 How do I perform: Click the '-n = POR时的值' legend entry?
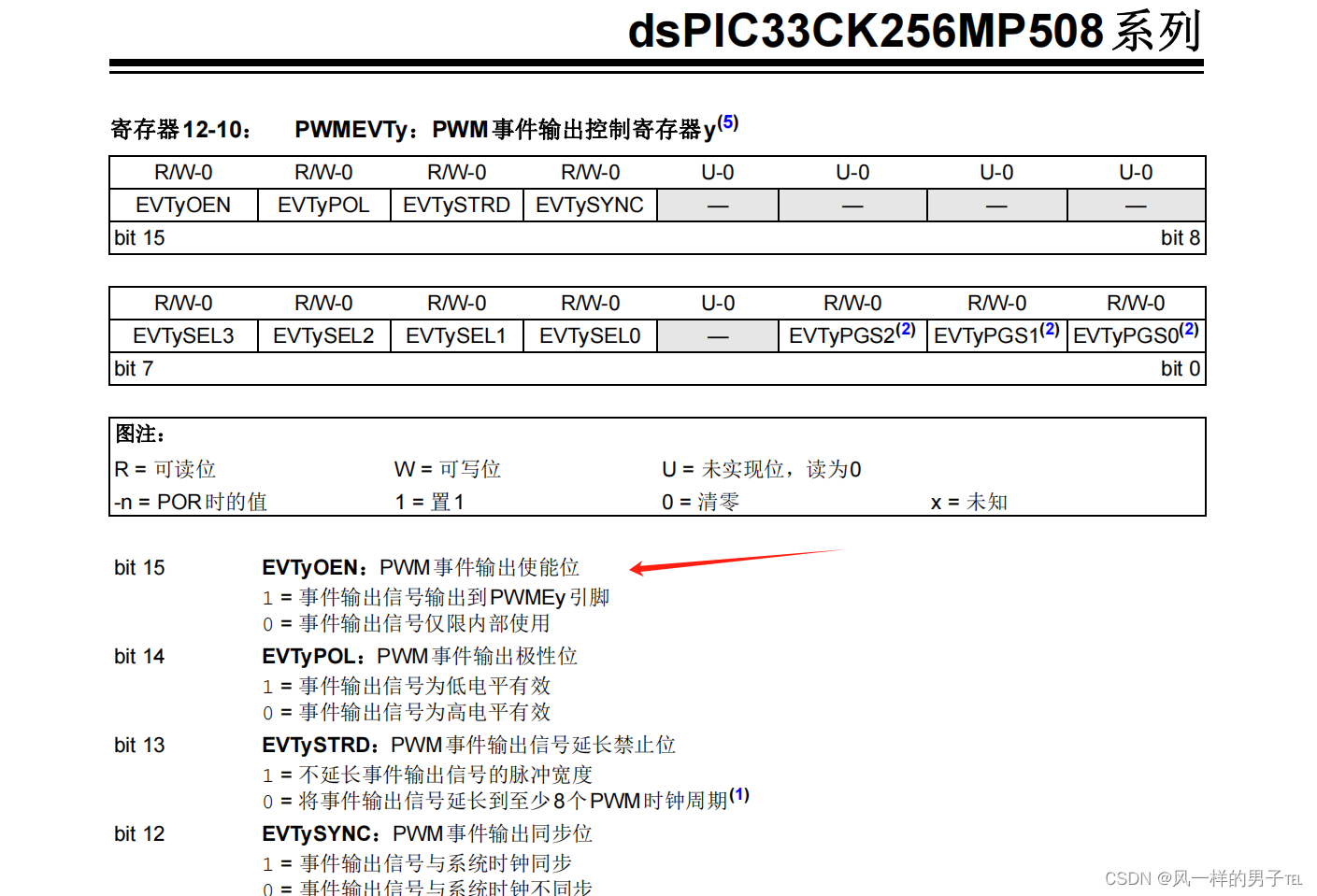point(191,502)
